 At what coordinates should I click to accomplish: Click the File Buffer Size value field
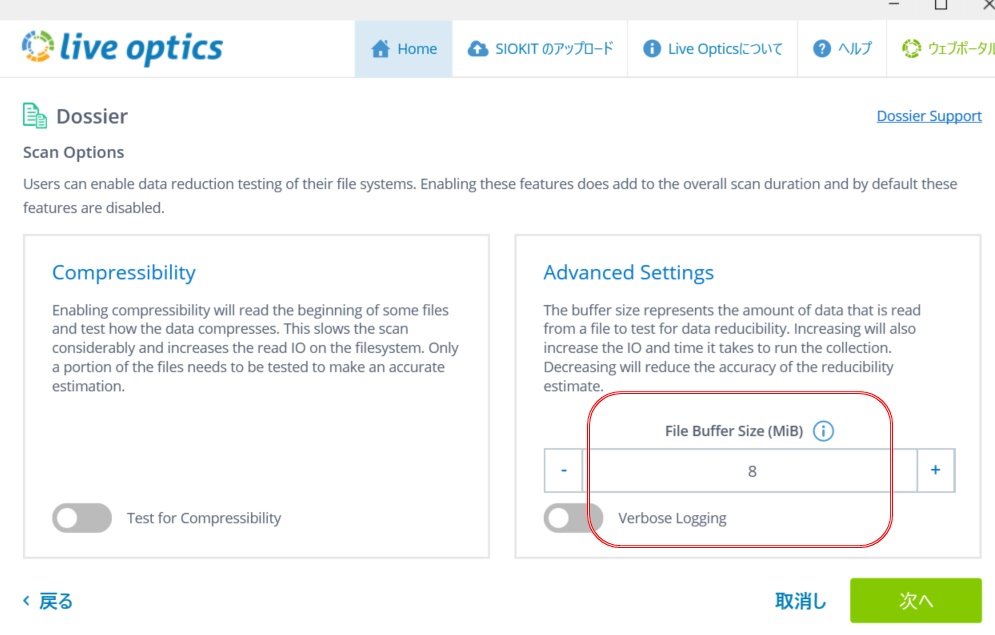tap(749, 471)
